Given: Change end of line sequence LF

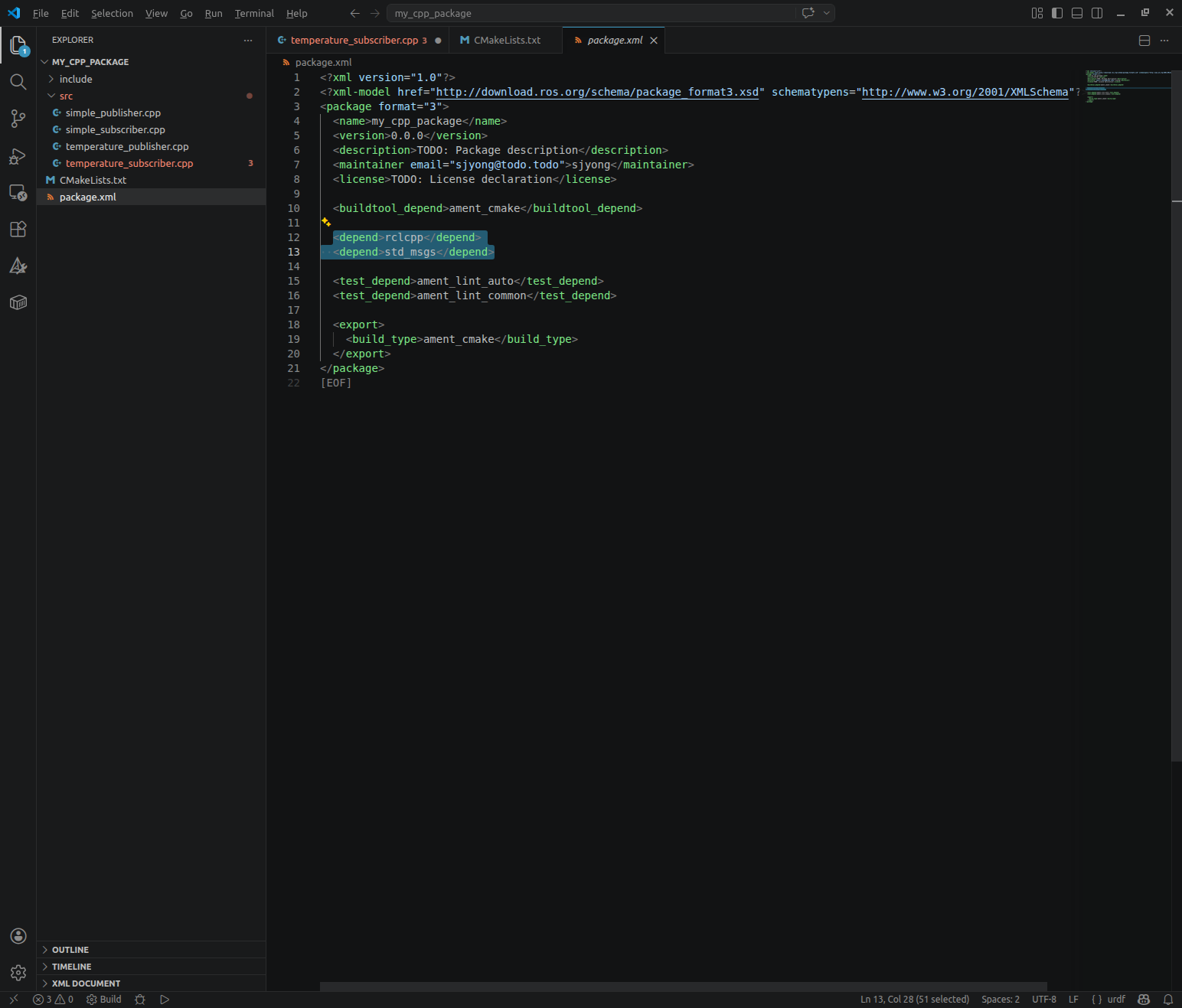Looking at the screenshot, I should click(1073, 1000).
